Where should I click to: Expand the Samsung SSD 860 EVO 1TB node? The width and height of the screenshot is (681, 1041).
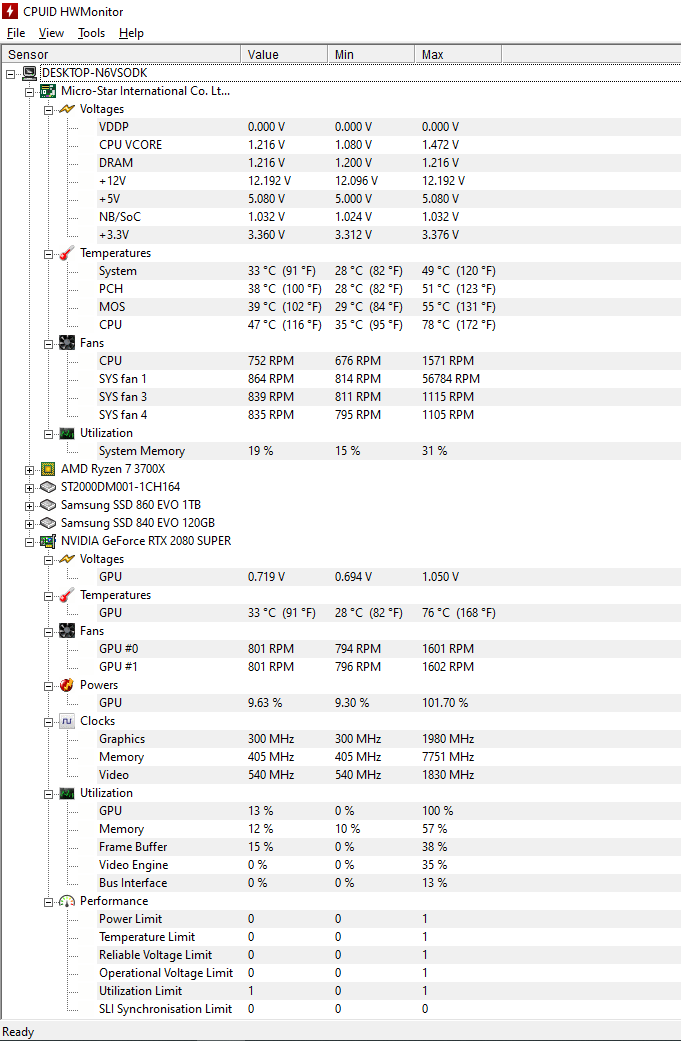[29, 506]
